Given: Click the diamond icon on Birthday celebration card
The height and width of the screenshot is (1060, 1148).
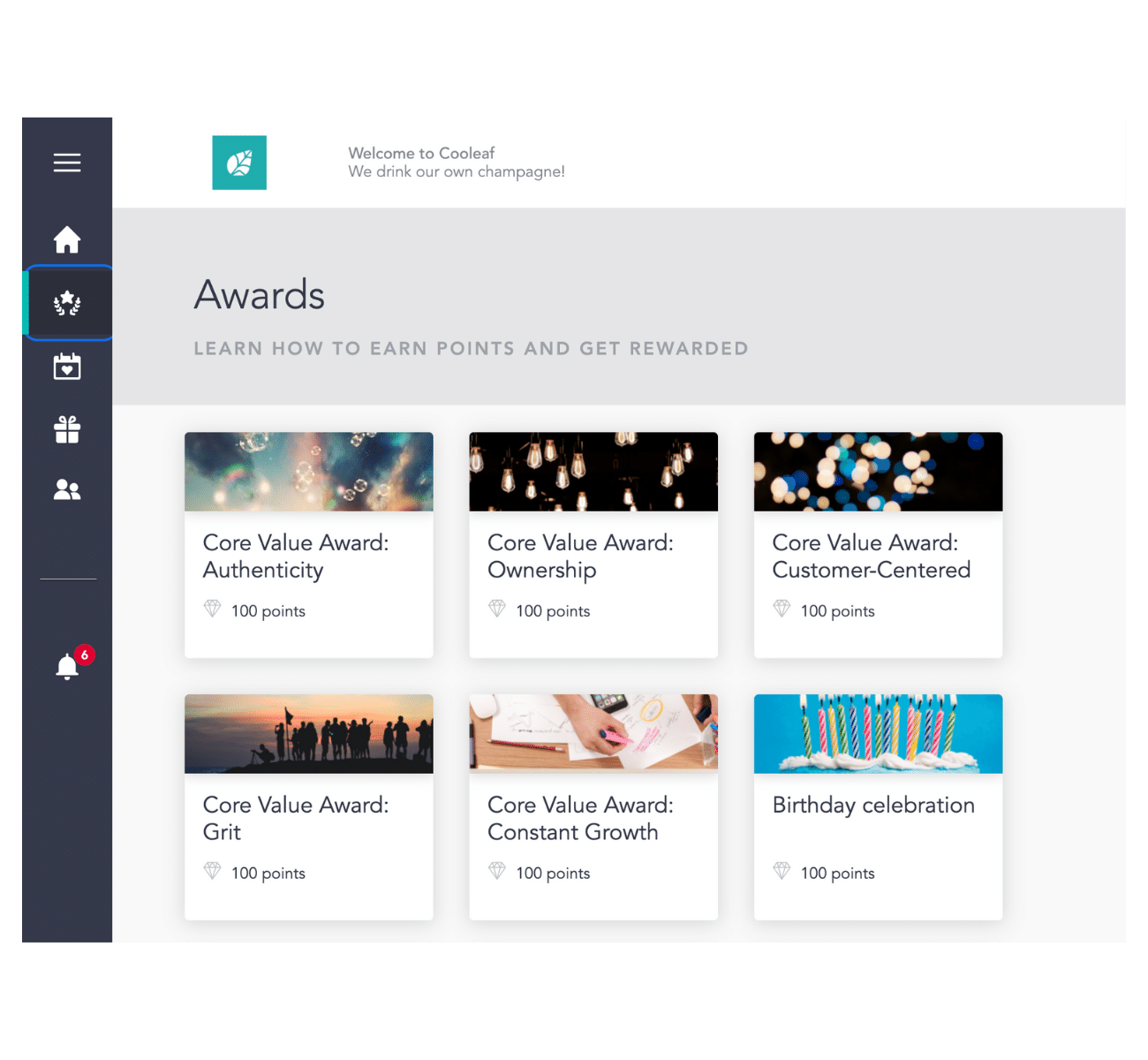Looking at the screenshot, I should pyautogui.click(x=782, y=870).
